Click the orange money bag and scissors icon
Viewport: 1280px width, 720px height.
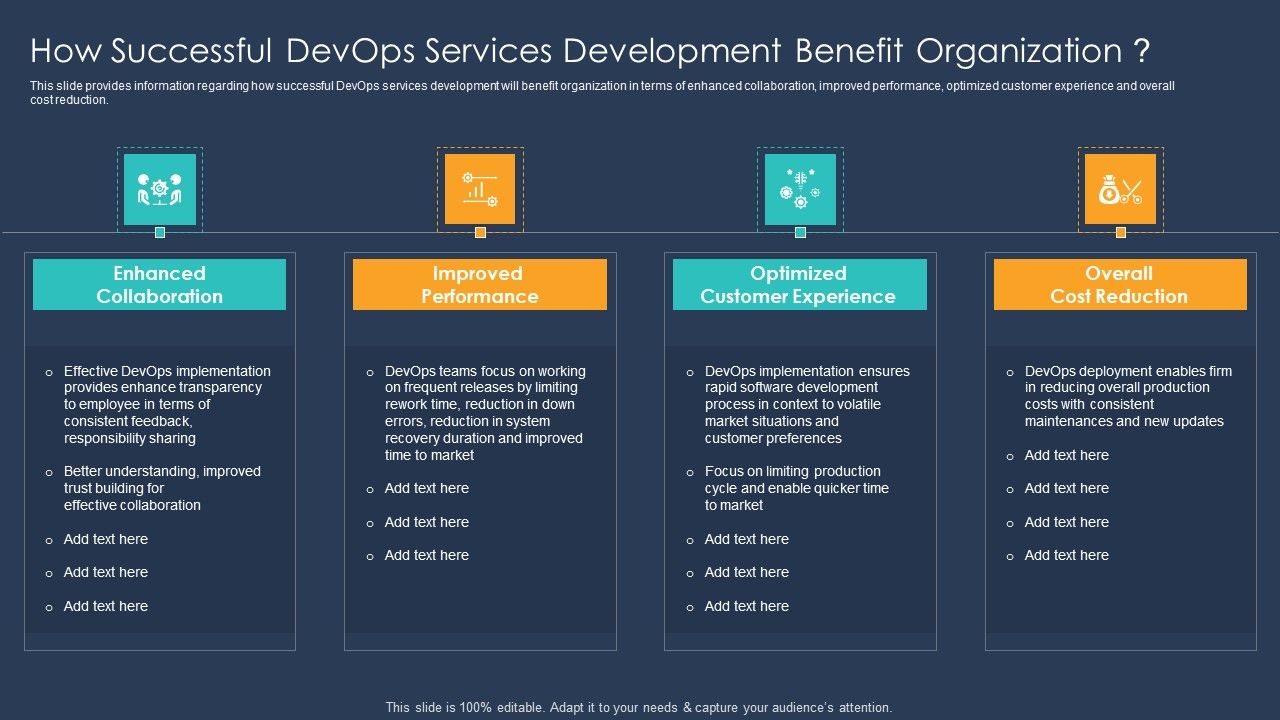pyautogui.click(x=1120, y=189)
